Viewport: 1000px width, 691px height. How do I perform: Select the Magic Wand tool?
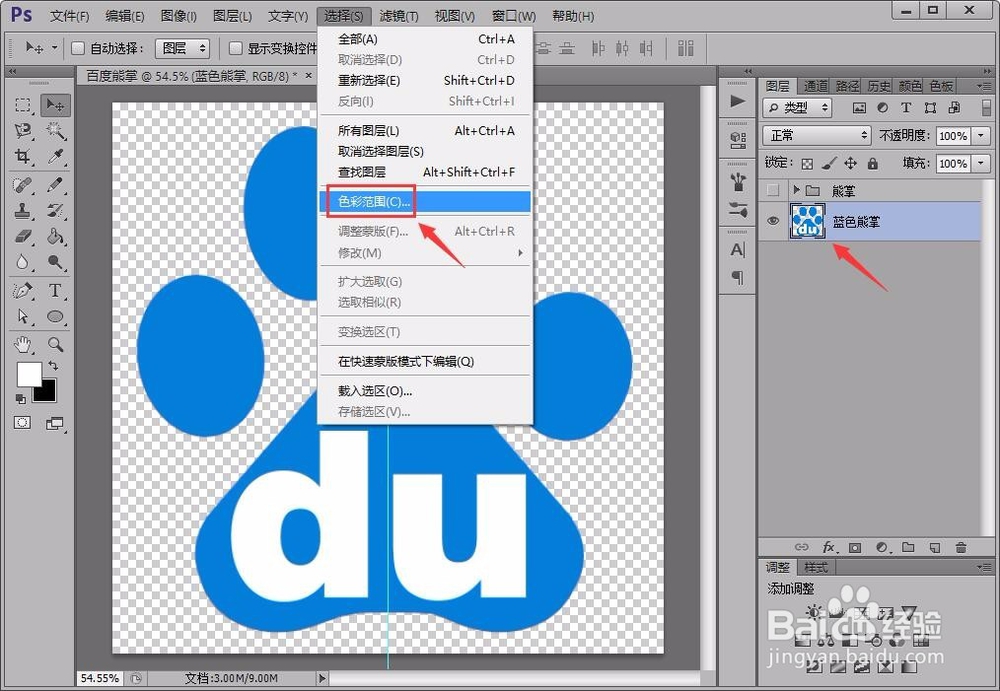click(55, 131)
